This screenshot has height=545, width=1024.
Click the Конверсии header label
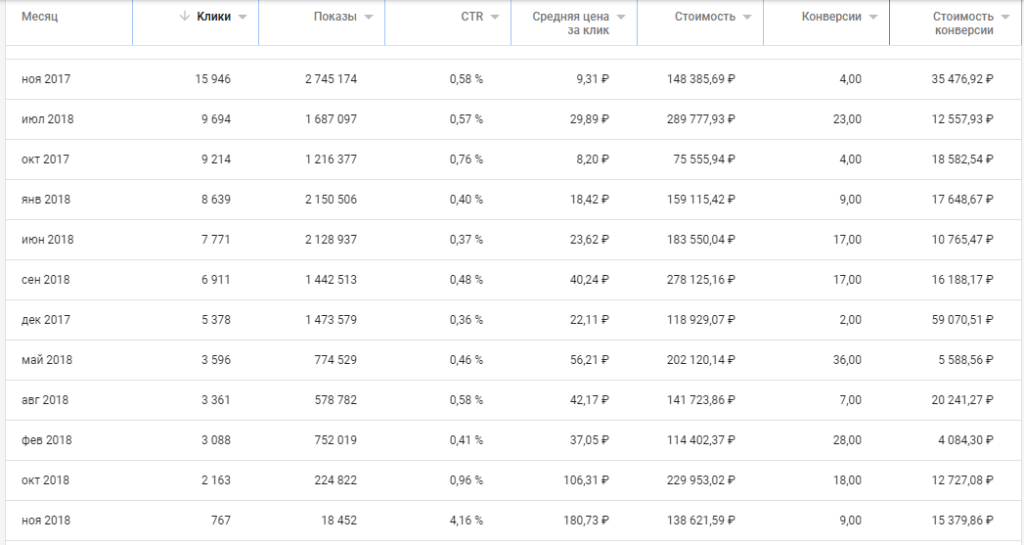coord(832,17)
